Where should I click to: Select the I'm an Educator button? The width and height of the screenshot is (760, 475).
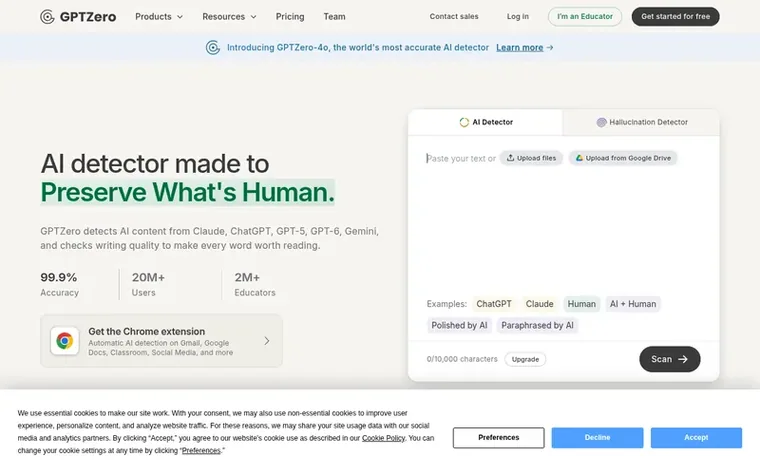(585, 16)
